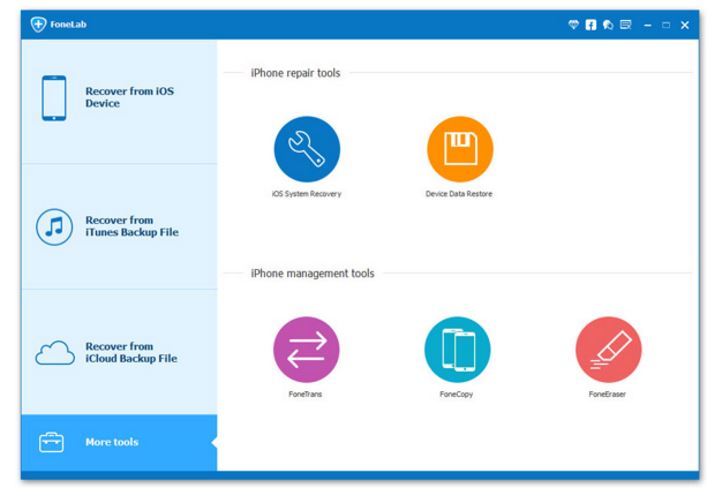
Task: Open the Facebook icon in title bar
Action: [x=591, y=25]
